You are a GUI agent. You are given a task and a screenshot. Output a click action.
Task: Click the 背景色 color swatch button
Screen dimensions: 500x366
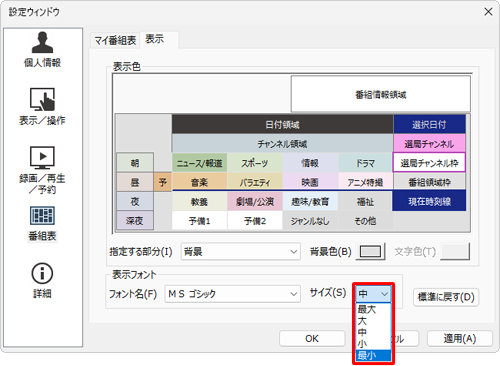[370, 251]
